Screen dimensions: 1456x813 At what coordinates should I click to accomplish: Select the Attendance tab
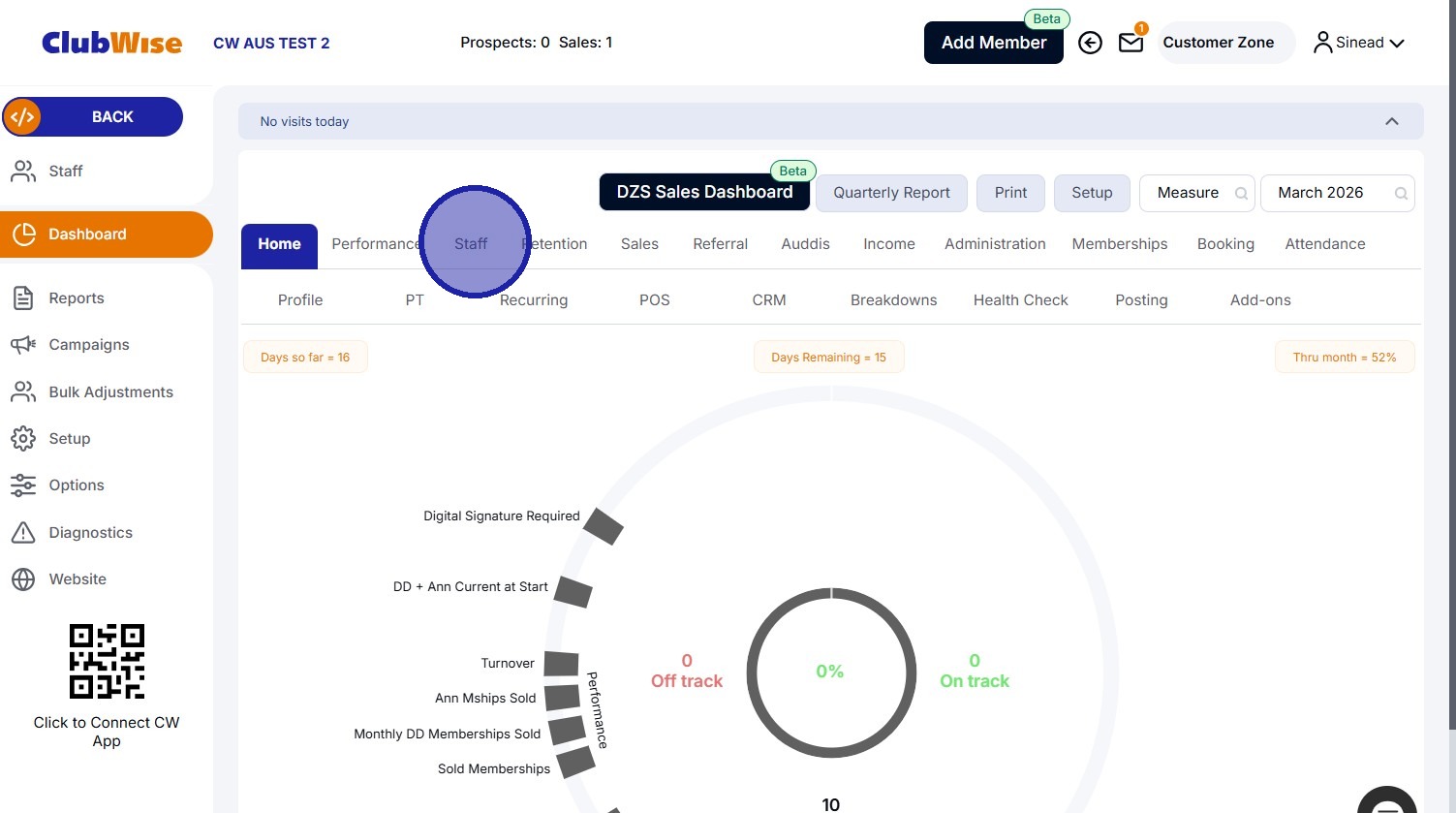(x=1325, y=244)
